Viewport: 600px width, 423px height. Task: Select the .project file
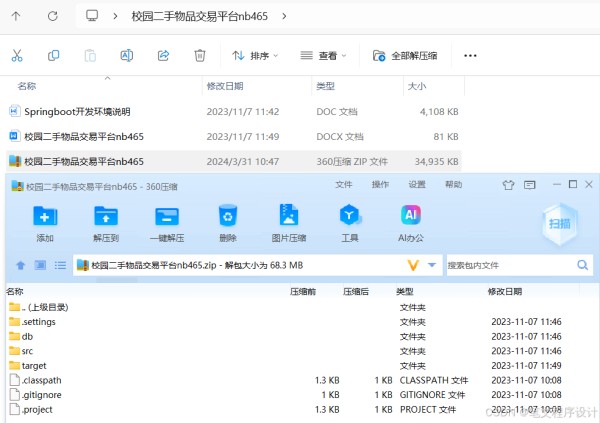[302, 409]
